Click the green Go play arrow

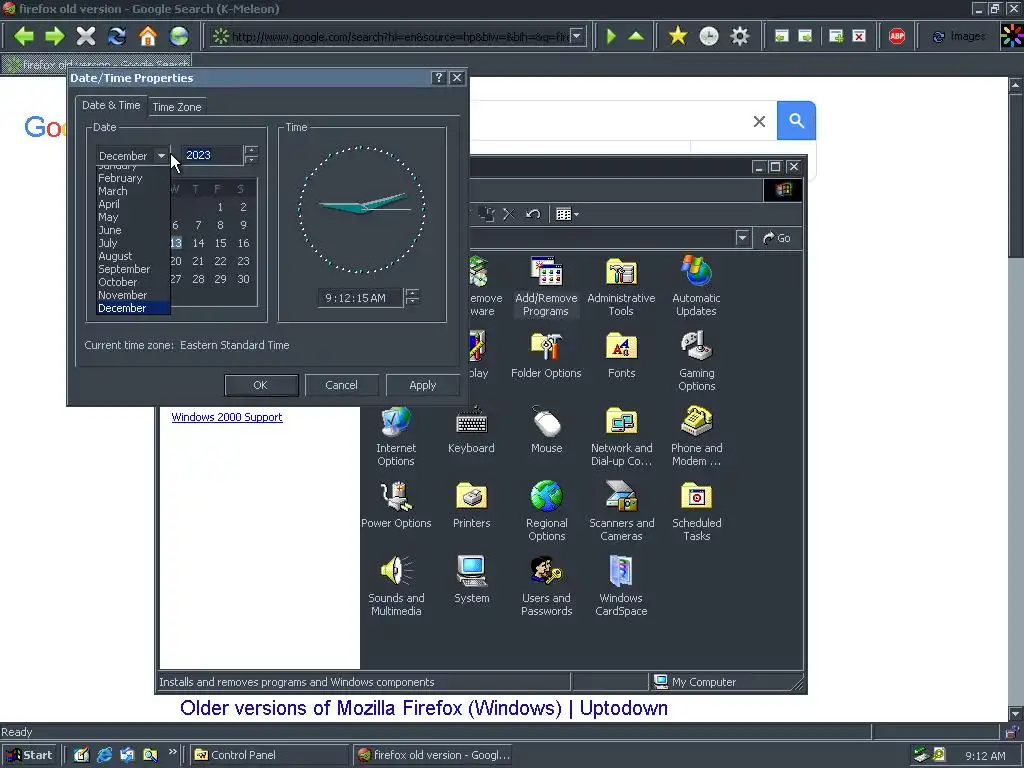pos(611,36)
